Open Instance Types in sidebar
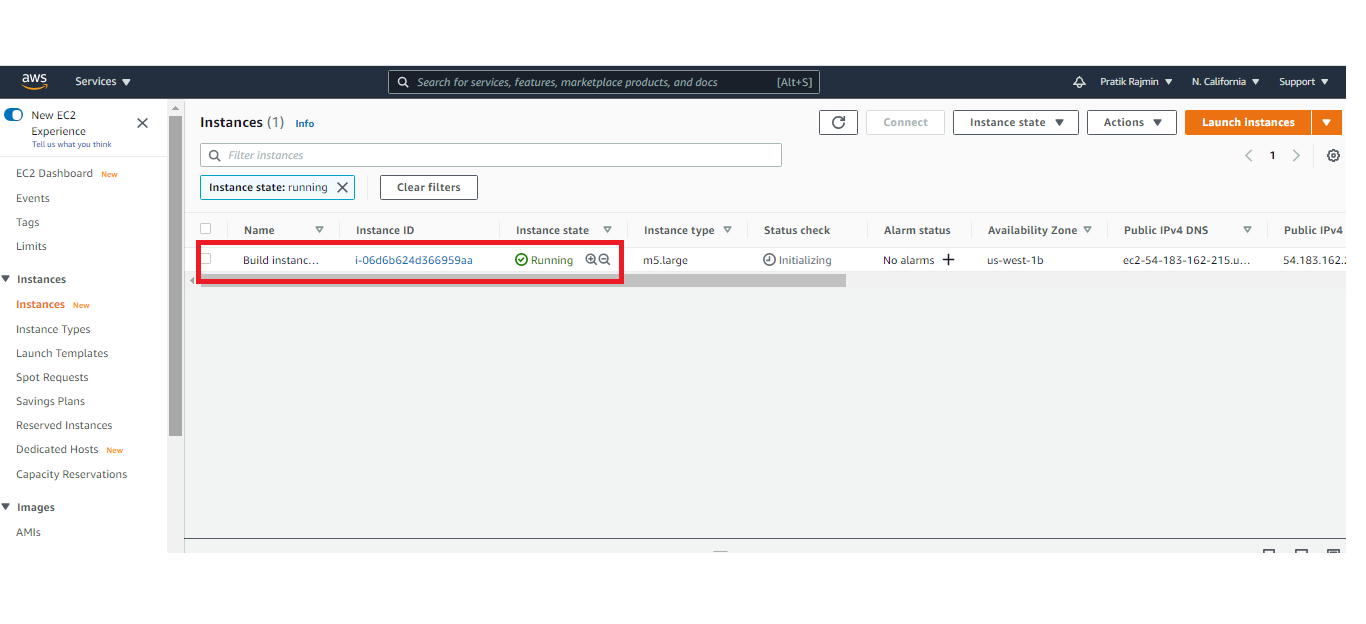 [x=53, y=329]
